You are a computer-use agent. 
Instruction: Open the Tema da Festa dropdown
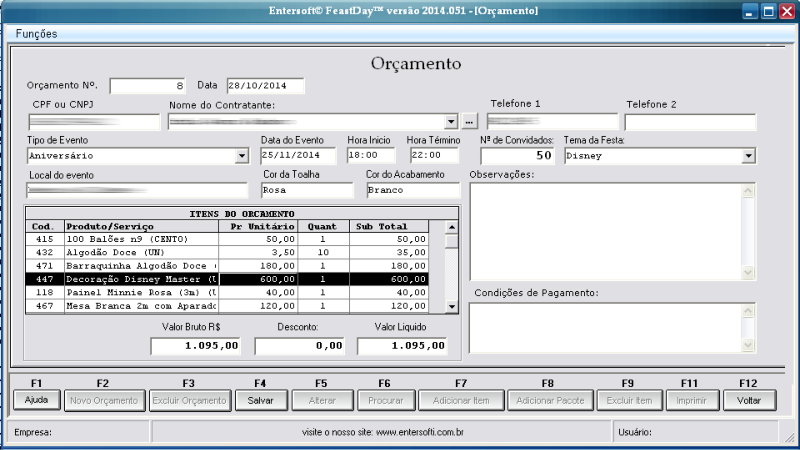(748, 156)
